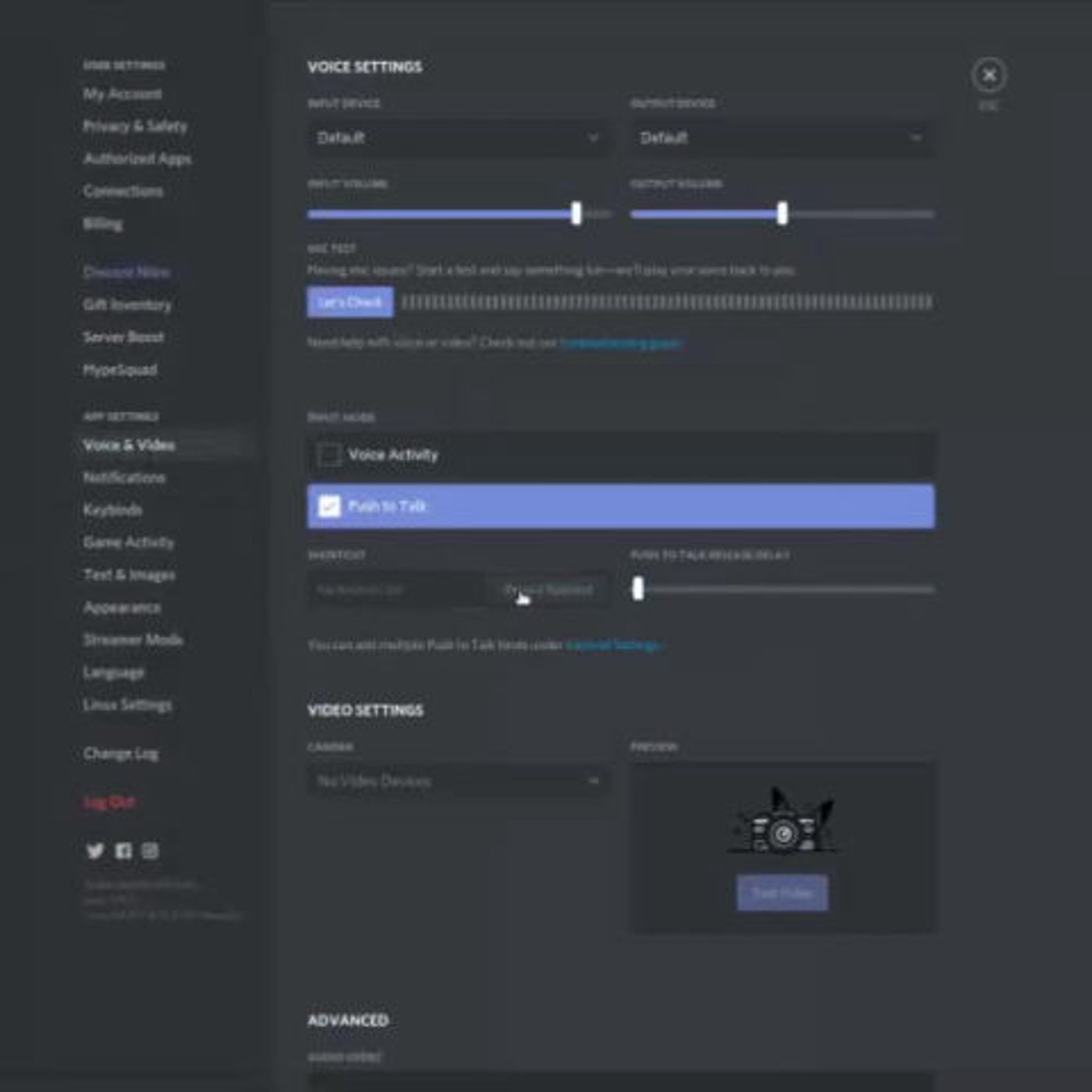Open the Instagram icon link
Viewport: 1092px width, 1092px height.
(x=151, y=851)
